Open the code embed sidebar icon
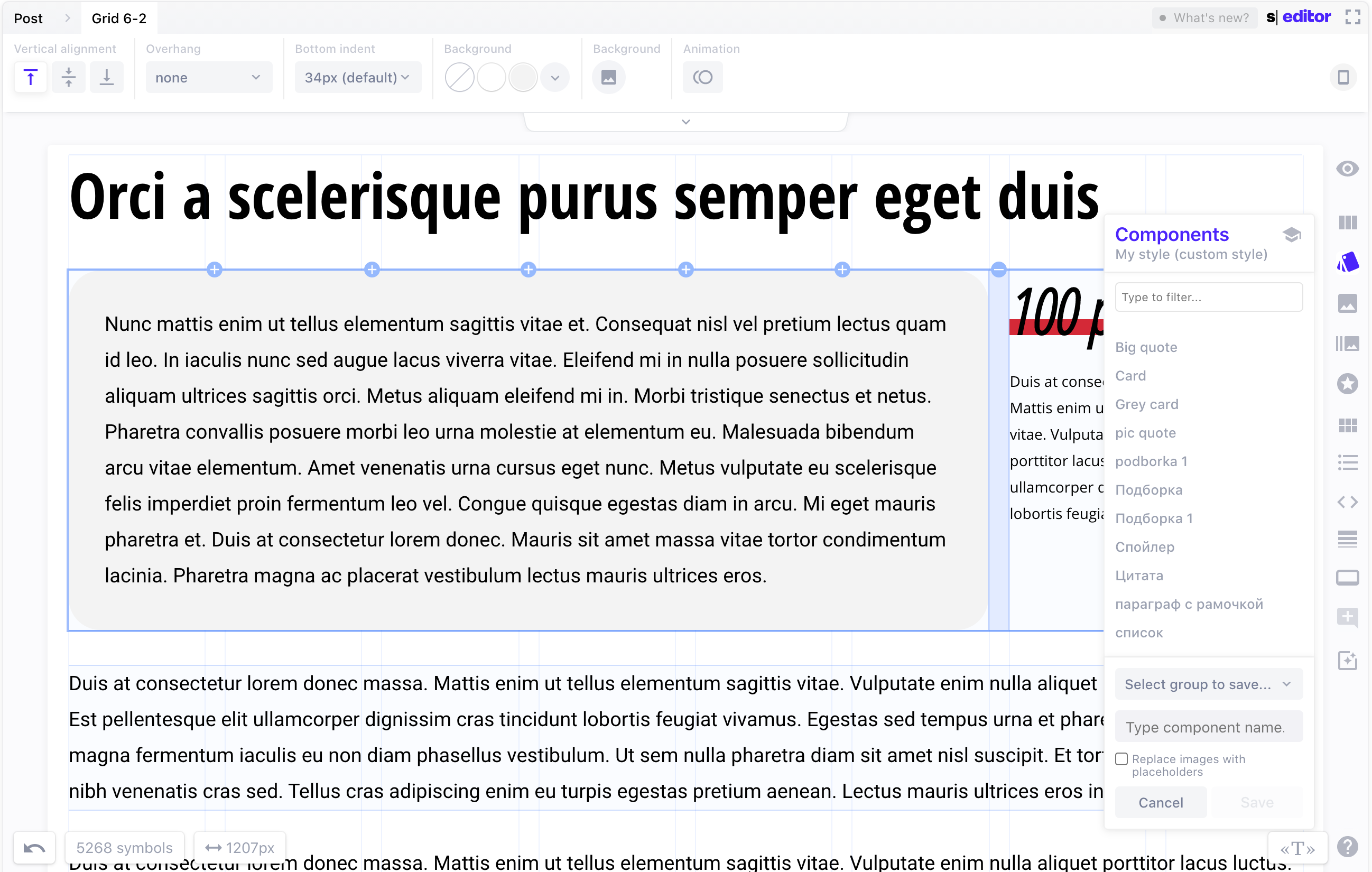The height and width of the screenshot is (872, 1372). pos(1348,502)
